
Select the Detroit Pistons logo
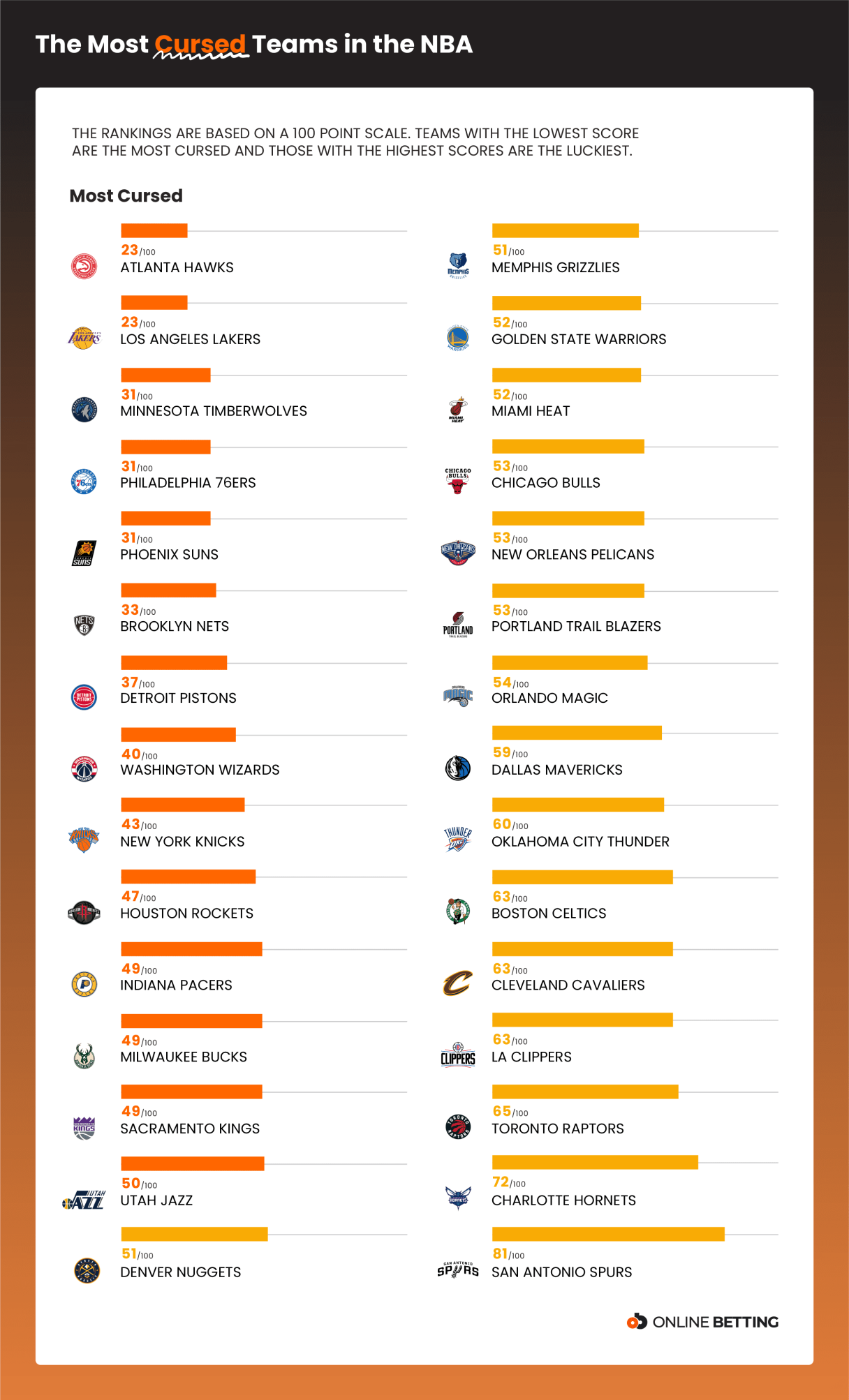[84, 697]
